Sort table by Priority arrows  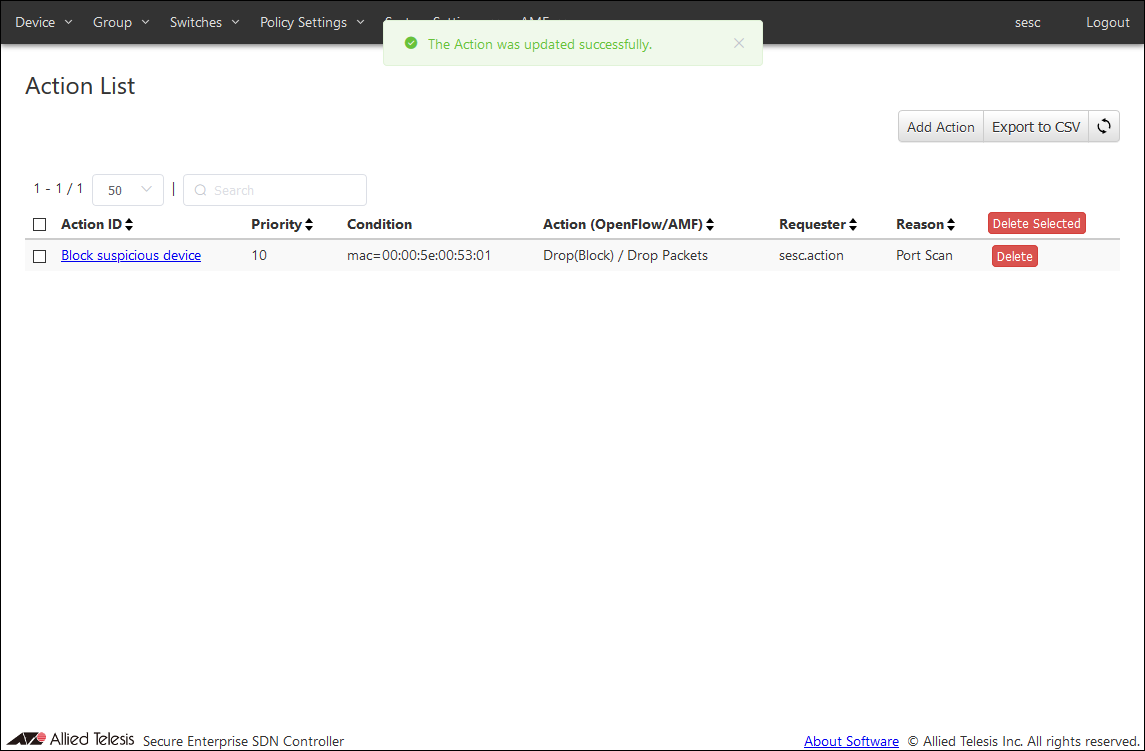[x=309, y=224]
